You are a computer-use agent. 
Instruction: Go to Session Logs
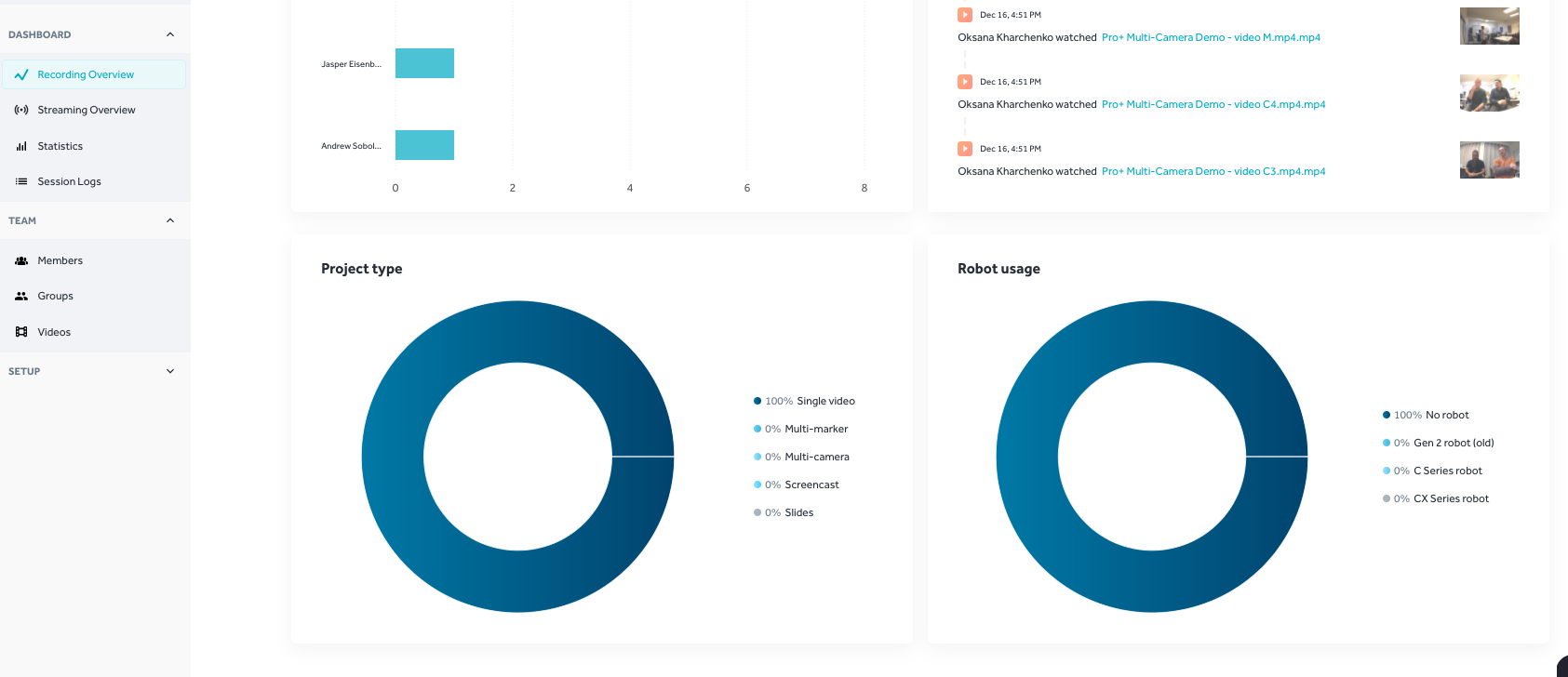(x=69, y=181)
